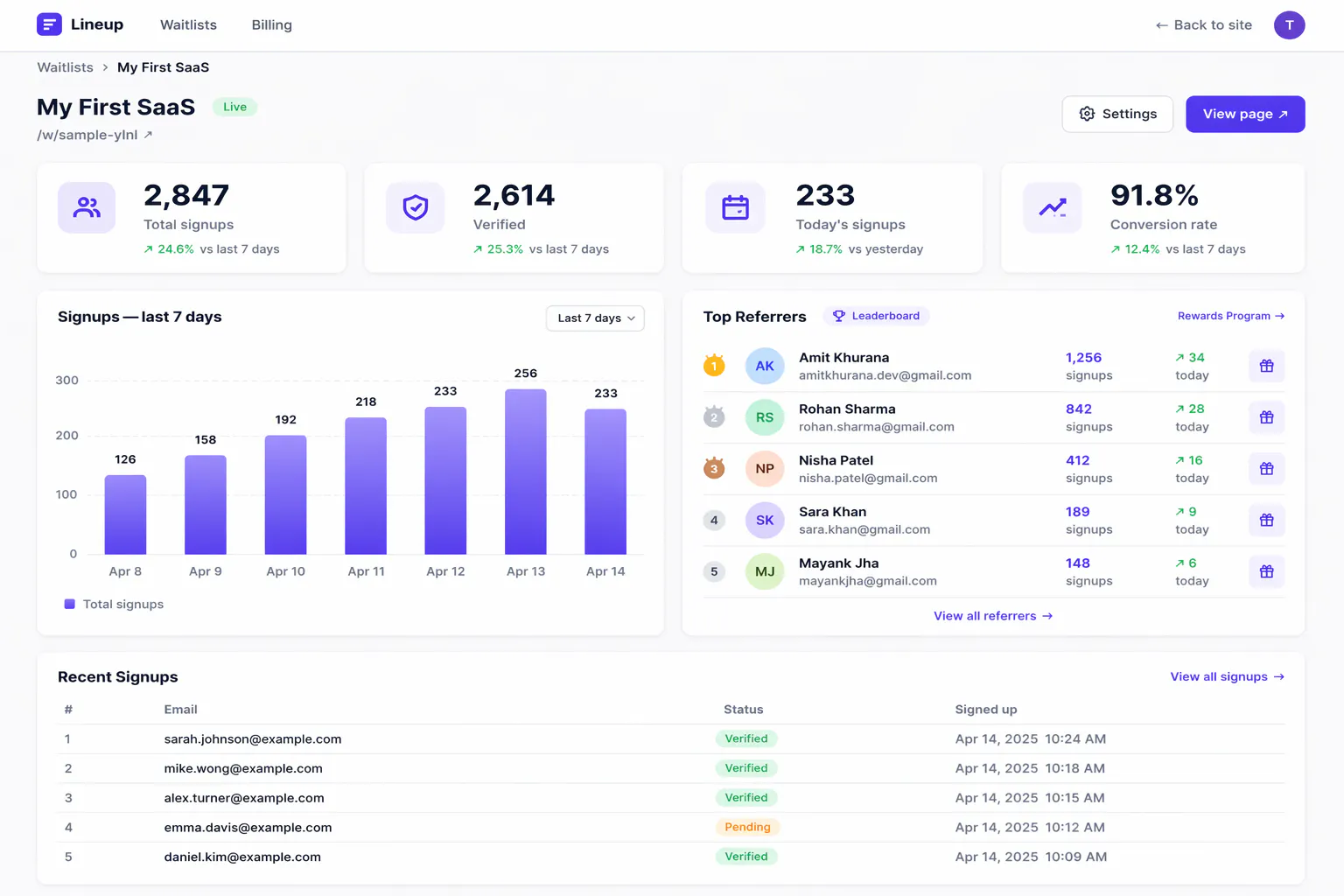This screenshot has height=896, width=1344.
Task: Click the NP avatar of Nisha Patel
Action: 765,469
